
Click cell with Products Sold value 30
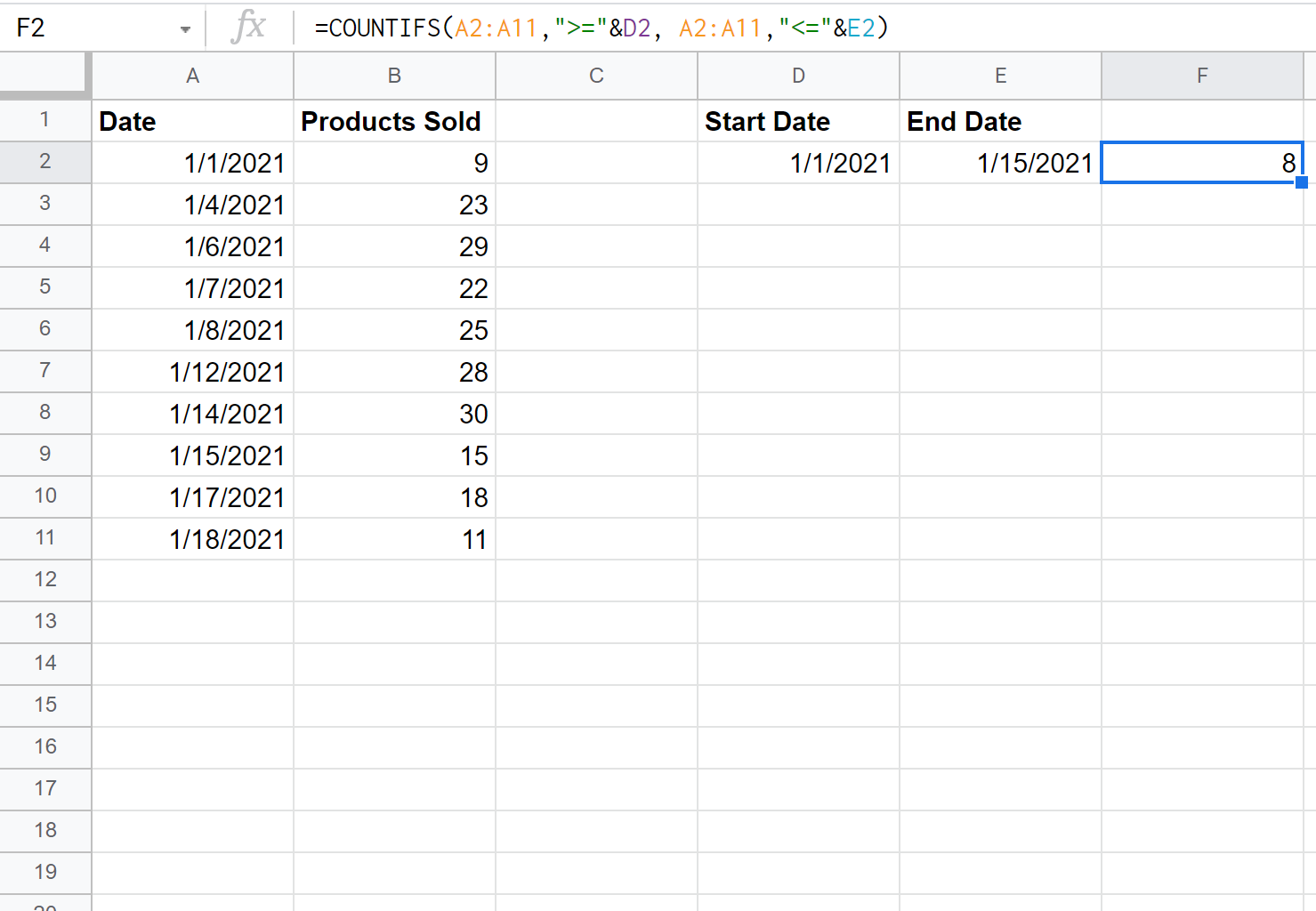[394, 414]
